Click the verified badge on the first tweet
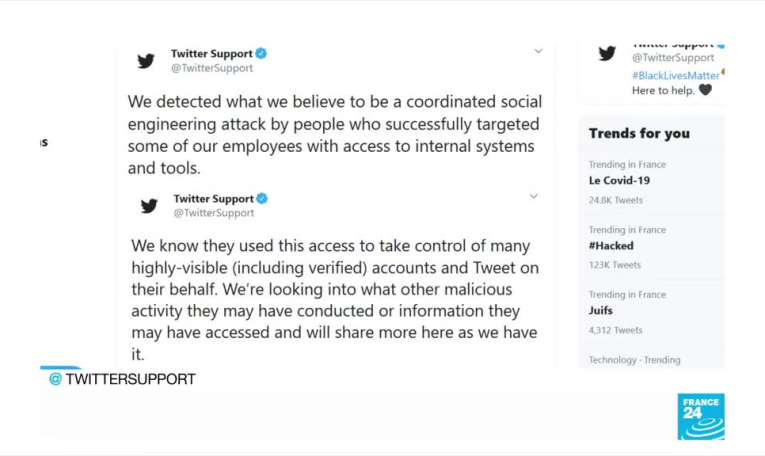 point(261,53)
